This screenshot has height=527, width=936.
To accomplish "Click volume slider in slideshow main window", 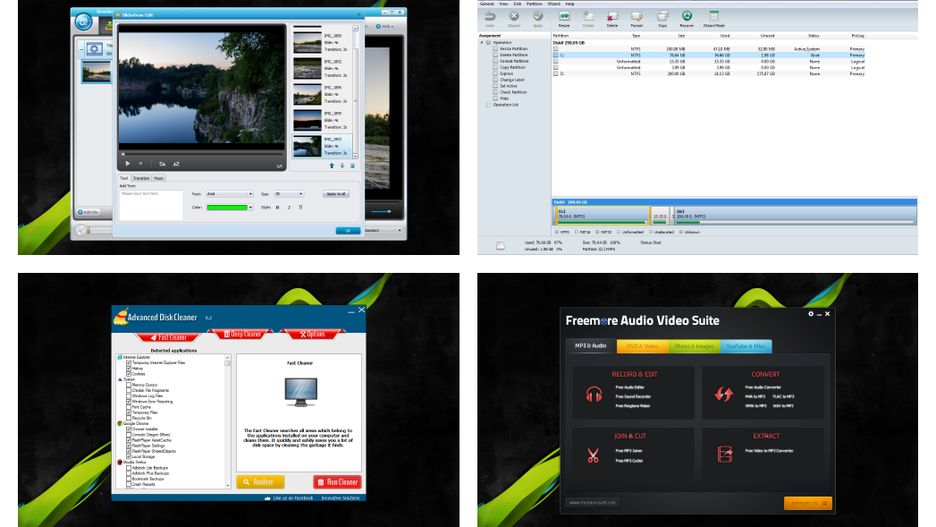I will [380, 211].
